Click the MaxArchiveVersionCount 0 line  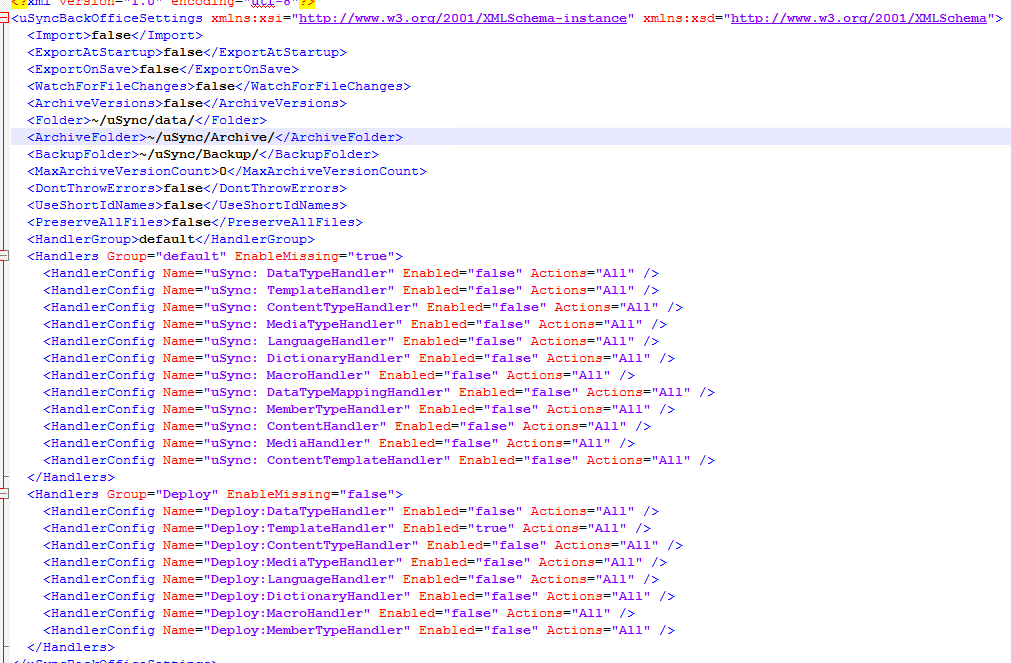tap(227, 171)
